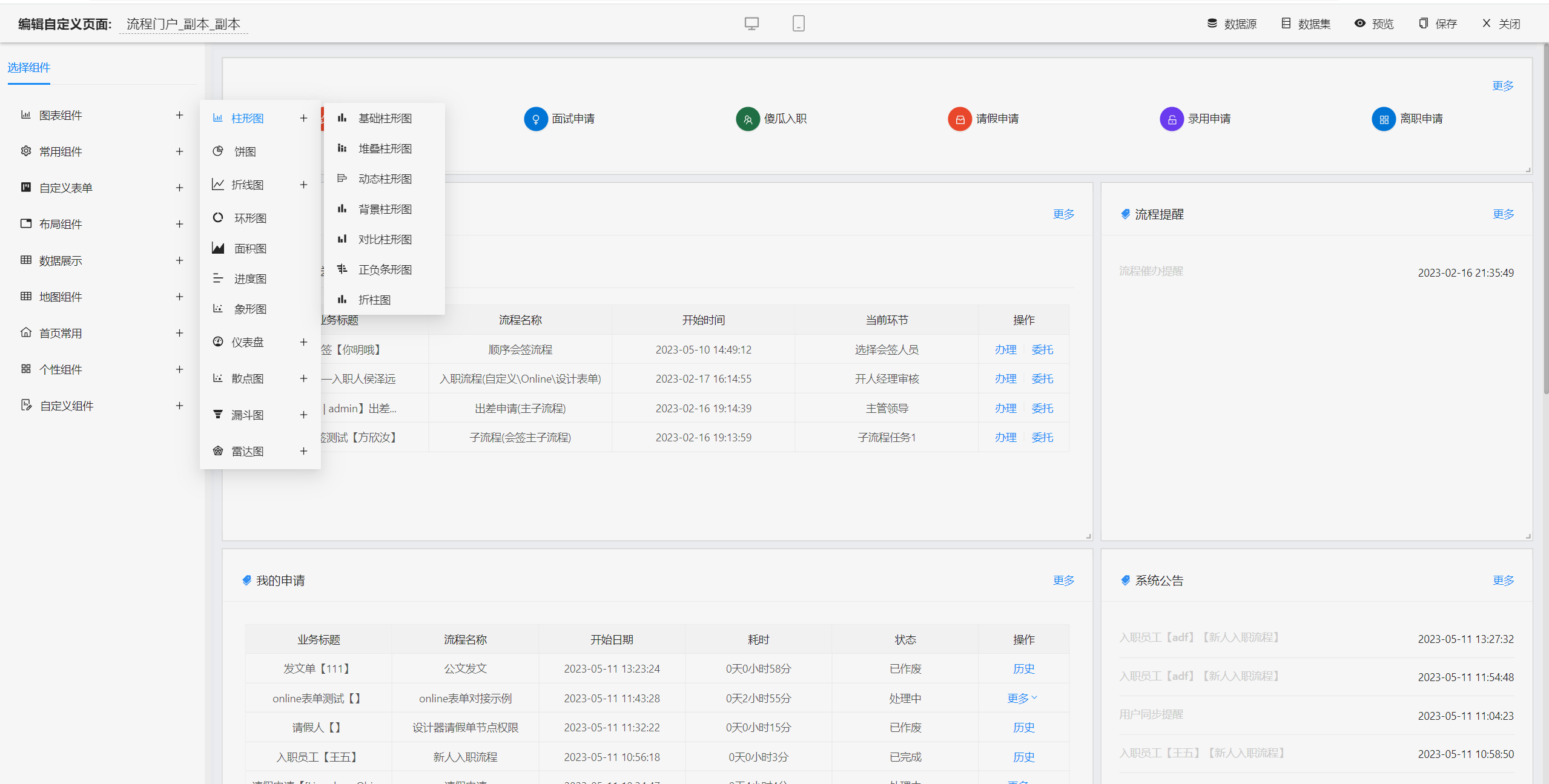Viewport: 1549px width, 784px height.
Task: Click 办理 for 顺序会签流程 row
Action: click(x=1005, y=349)
